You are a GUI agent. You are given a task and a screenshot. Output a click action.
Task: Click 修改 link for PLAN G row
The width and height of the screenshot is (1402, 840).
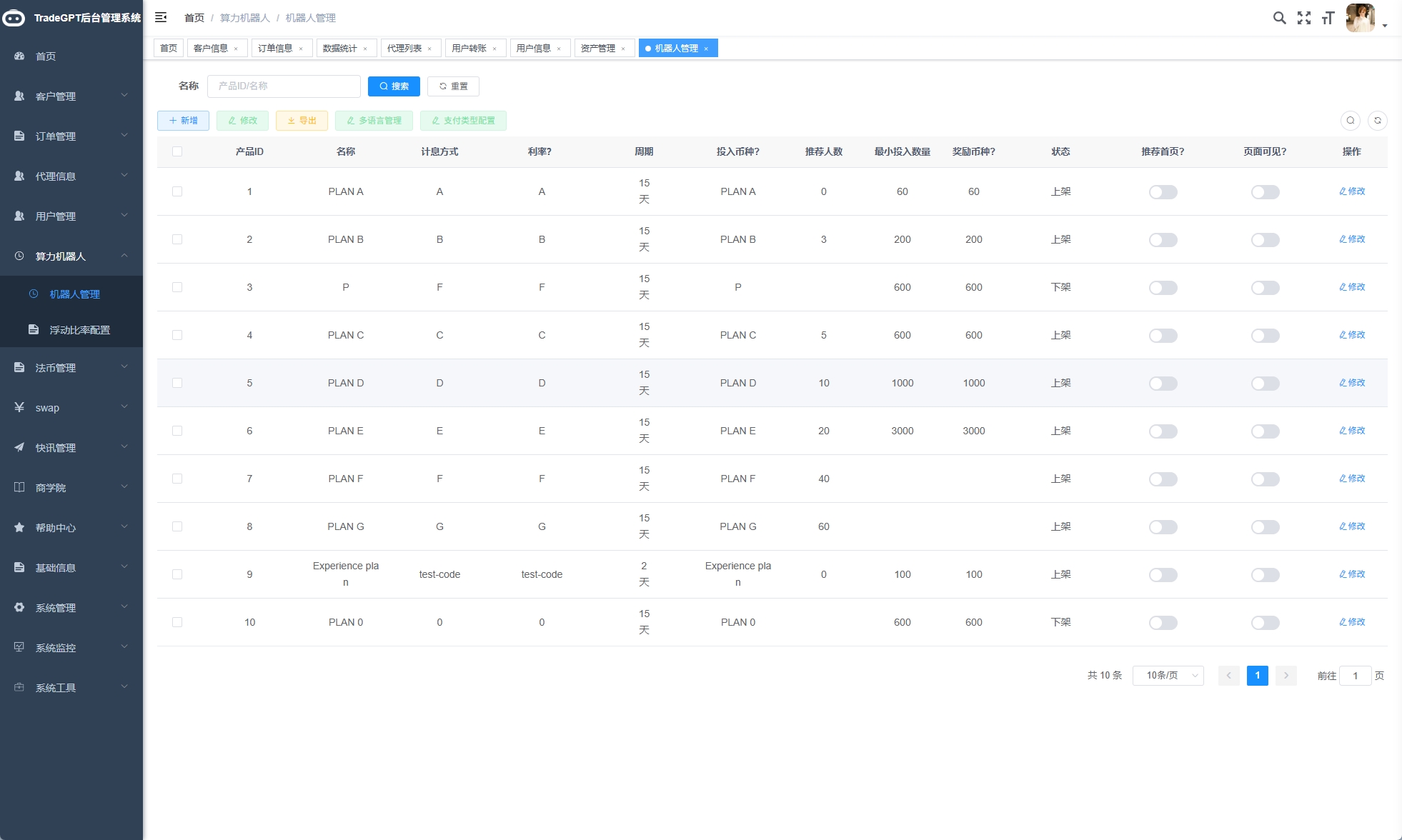pos(1352,526)
